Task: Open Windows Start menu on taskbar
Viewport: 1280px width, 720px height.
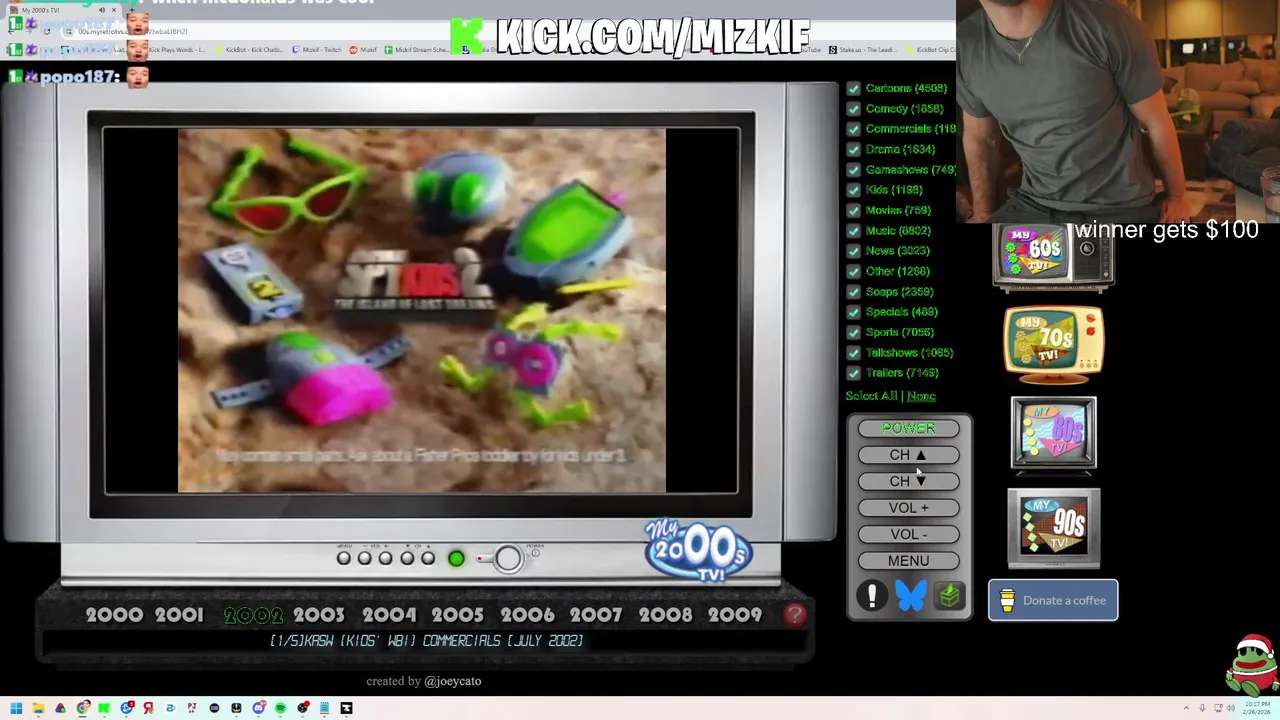Action: pyautogui.click(x=16, y=708)
